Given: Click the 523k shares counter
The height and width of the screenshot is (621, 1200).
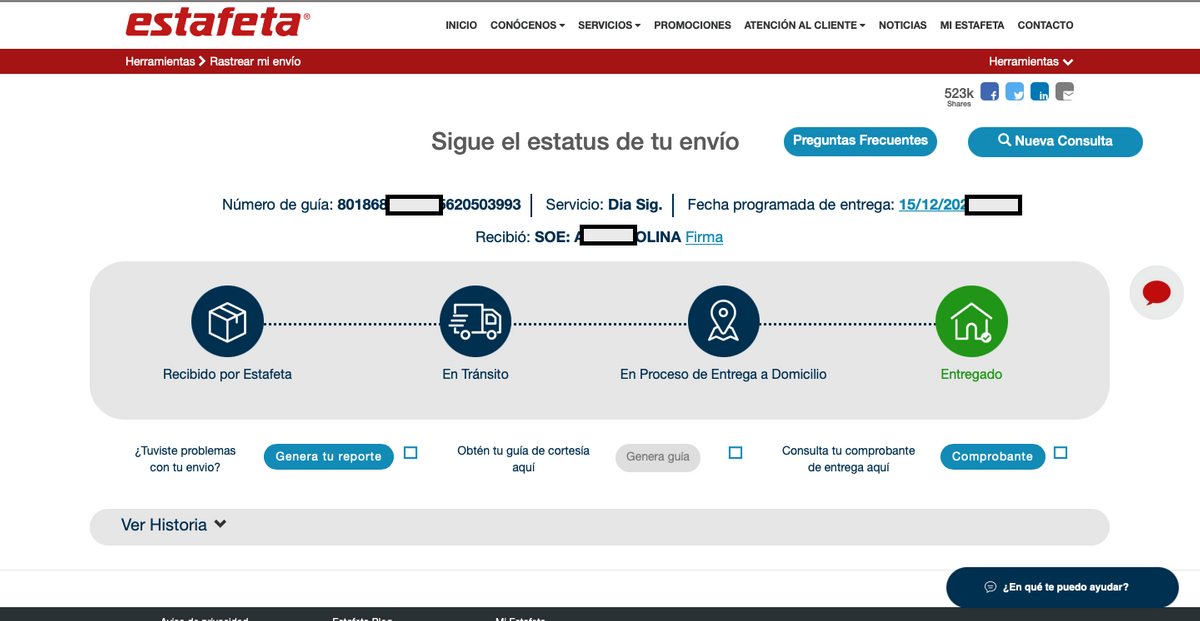Looking at the screenshot, I should click(958, 95).
